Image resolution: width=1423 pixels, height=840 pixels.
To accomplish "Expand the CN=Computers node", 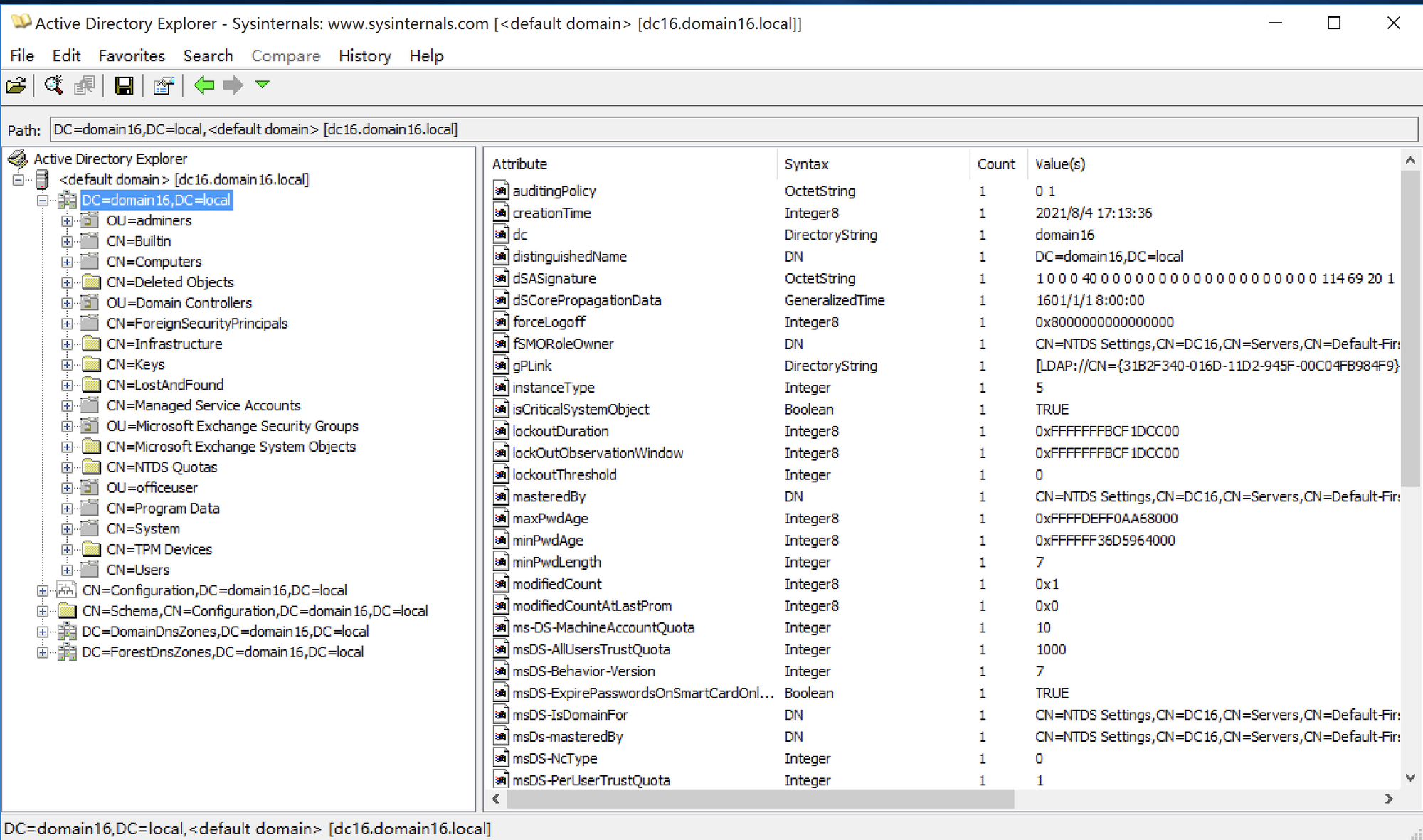I will (67, 262).
